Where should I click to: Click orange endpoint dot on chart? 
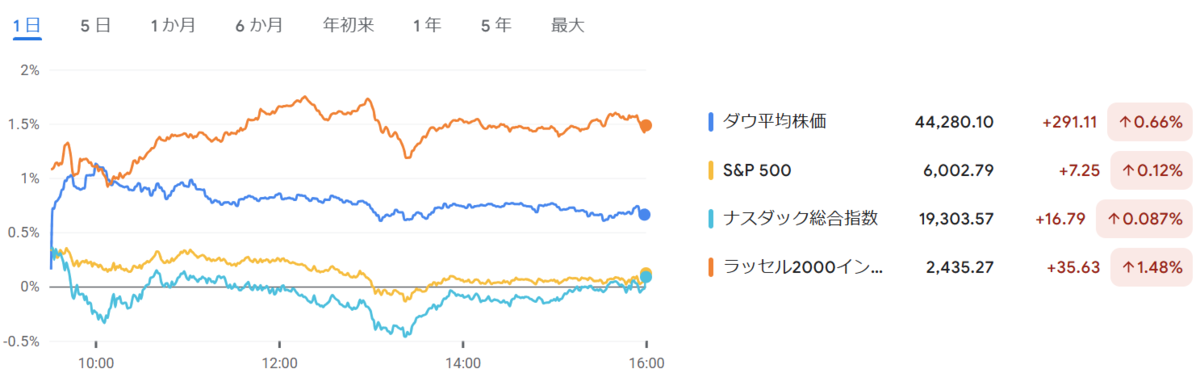point(646,126)
